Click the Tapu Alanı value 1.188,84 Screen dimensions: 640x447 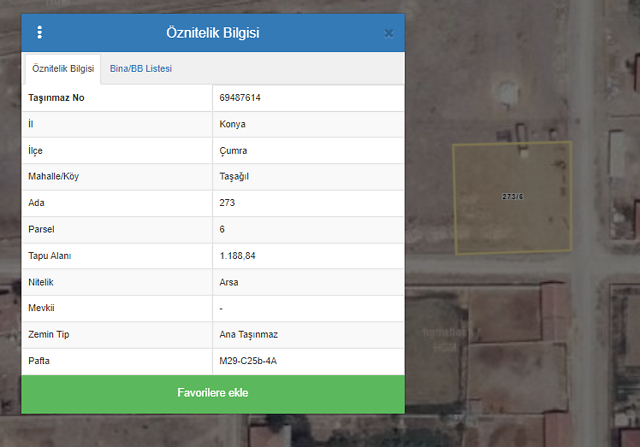point(238,256)
